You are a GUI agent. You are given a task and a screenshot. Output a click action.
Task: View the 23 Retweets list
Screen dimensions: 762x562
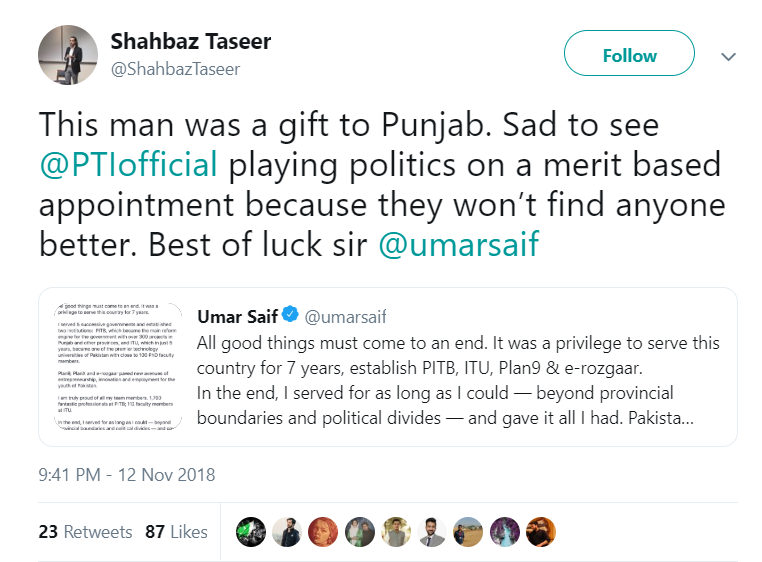85,531
